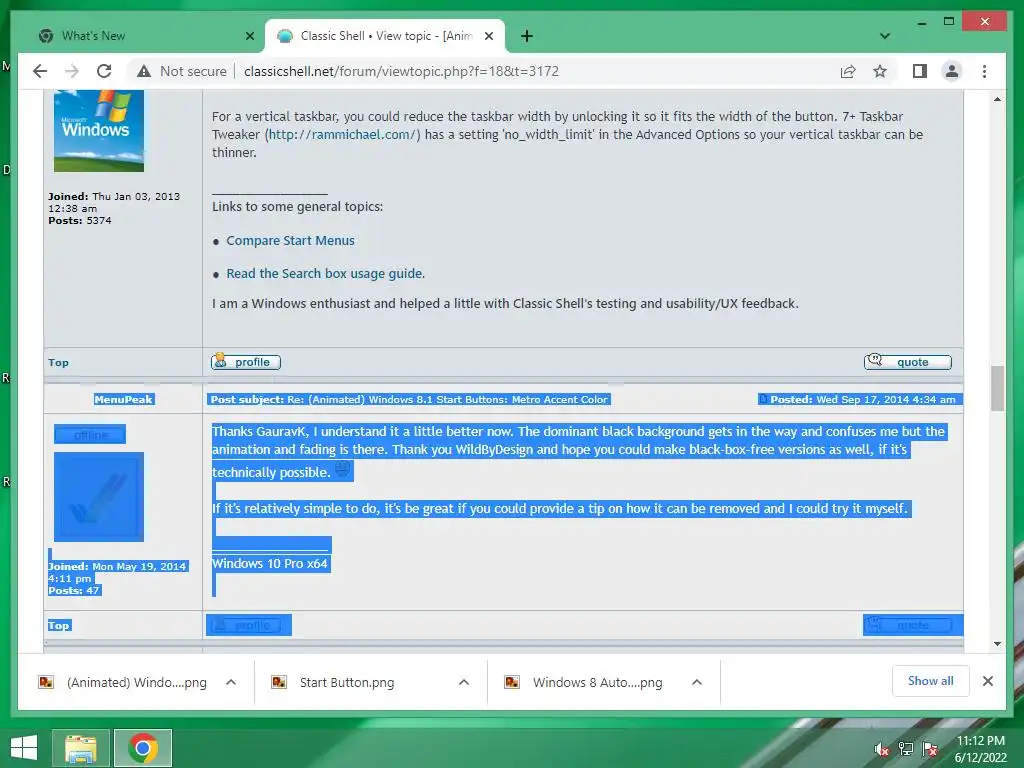Click MenuPeak's profile button
Screen dimensions: 1024x768
[248, 625]
